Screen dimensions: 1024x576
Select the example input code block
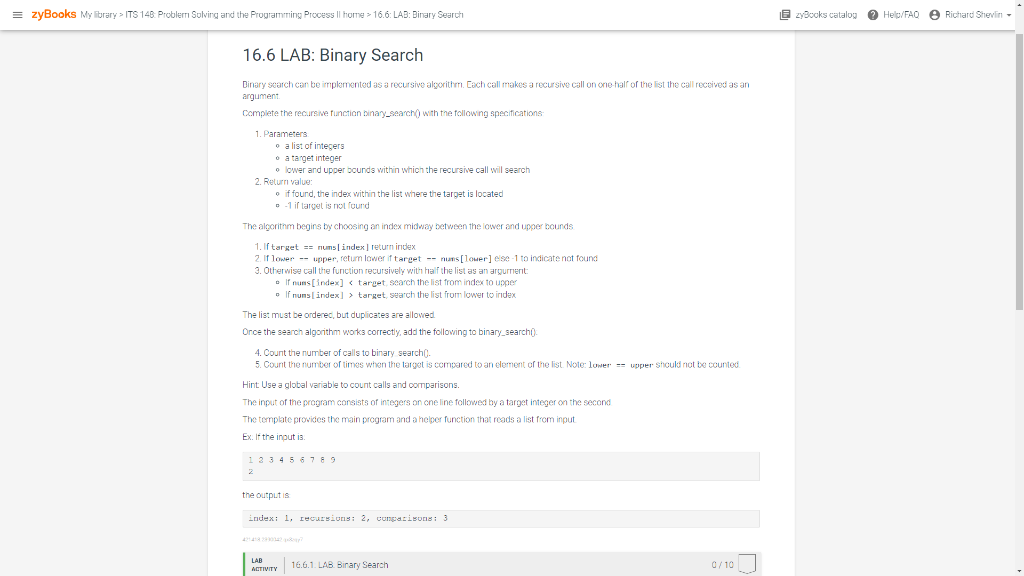[500, 466]
